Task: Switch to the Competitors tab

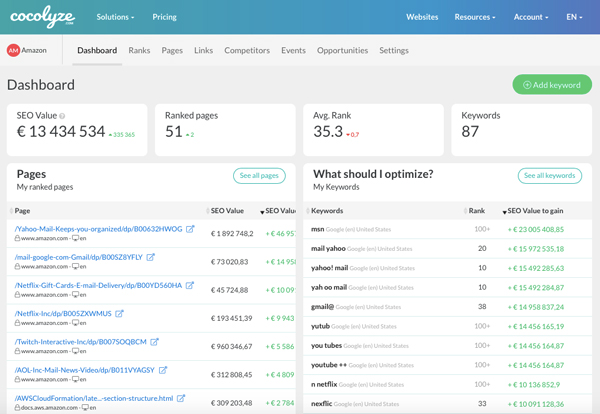Action: click(247, 51)
